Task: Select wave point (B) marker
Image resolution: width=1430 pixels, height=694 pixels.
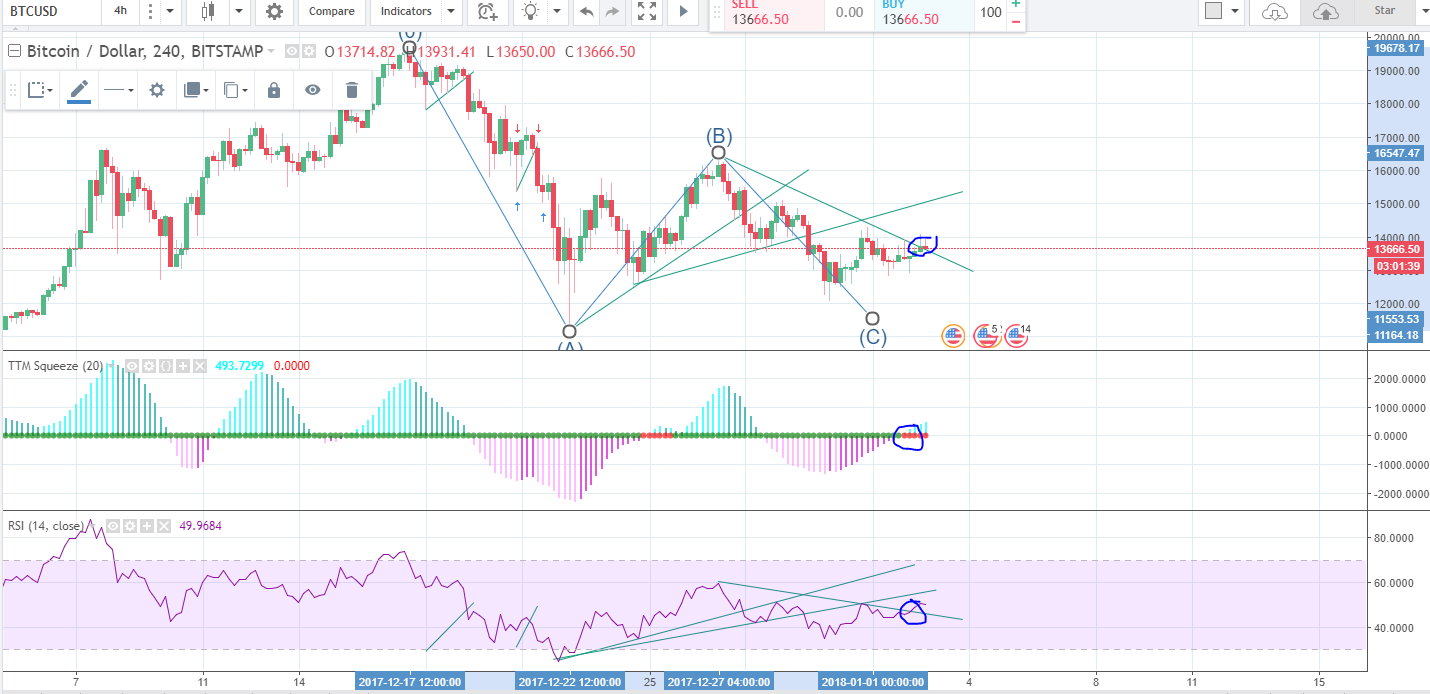Action: click(718, 152)
